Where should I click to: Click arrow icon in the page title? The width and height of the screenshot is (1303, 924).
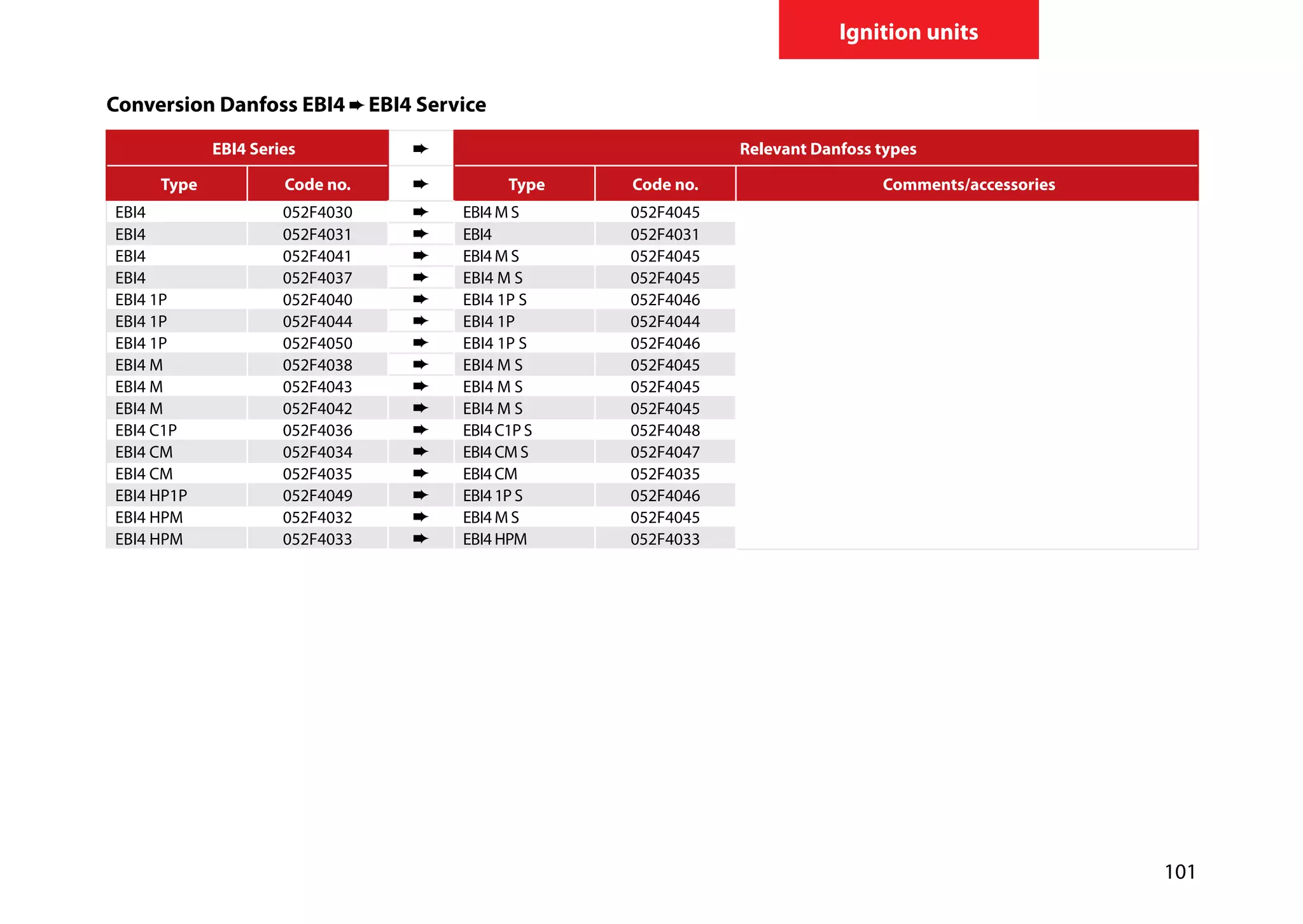[x=356, y=105]
